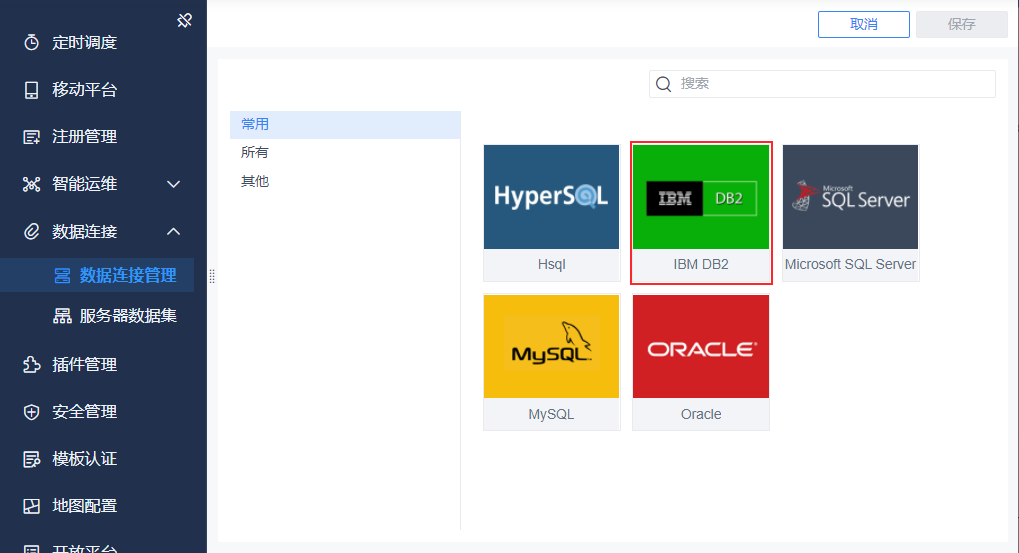The width and height of the screenshot is (1019, 553).
Task: Click the 定时调度 clock icon
Action: click(x=31, y=42)
